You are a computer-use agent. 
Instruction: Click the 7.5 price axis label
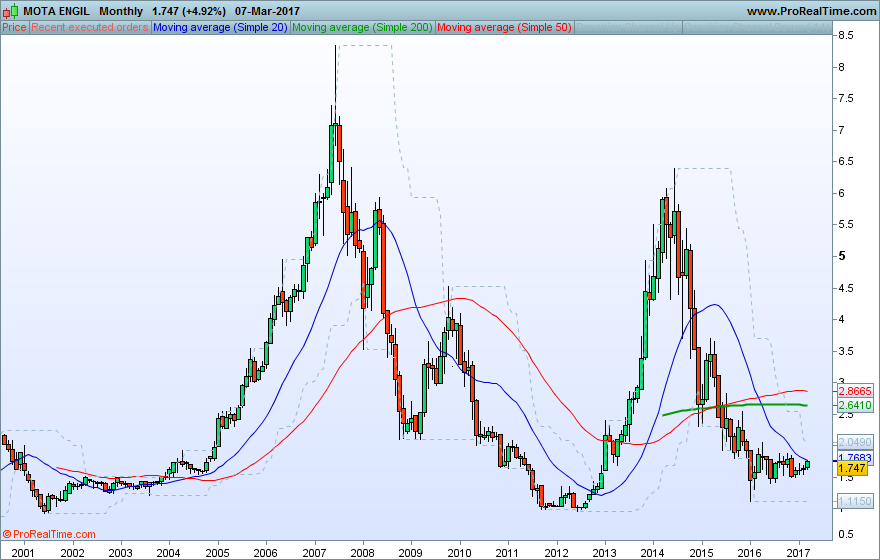[846, 99]
